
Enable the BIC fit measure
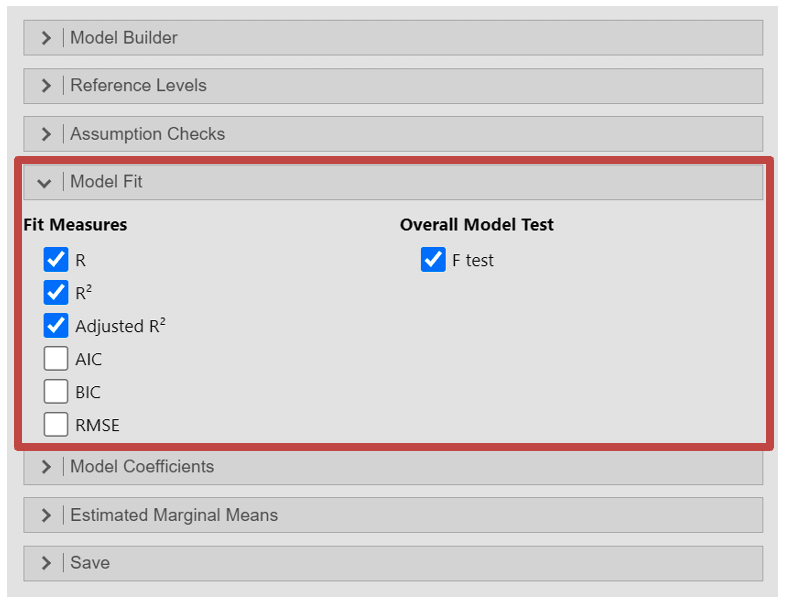tap(56, 392)
